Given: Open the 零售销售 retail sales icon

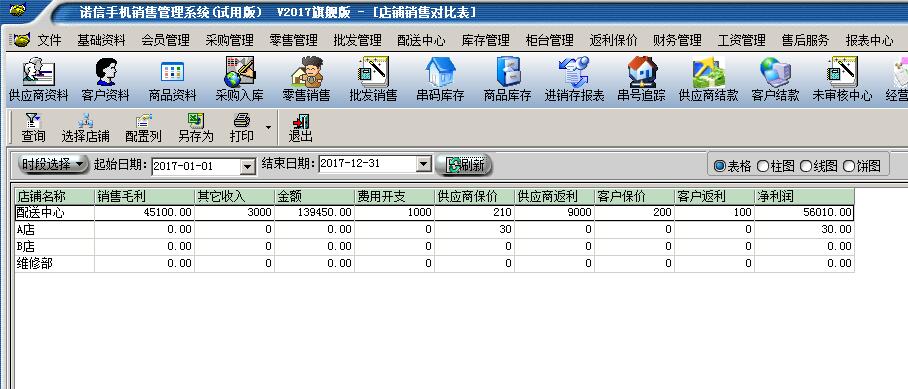Looking at the screenshot, I should point(306,79).
